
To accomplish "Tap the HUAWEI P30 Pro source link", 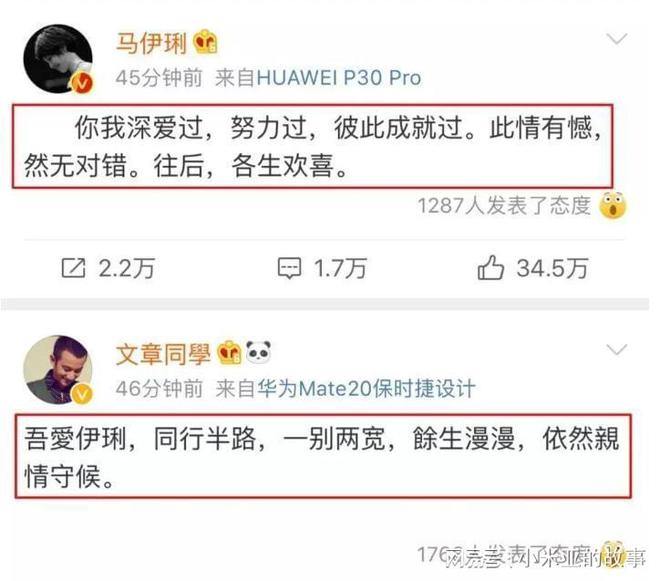I will (339, 78).
